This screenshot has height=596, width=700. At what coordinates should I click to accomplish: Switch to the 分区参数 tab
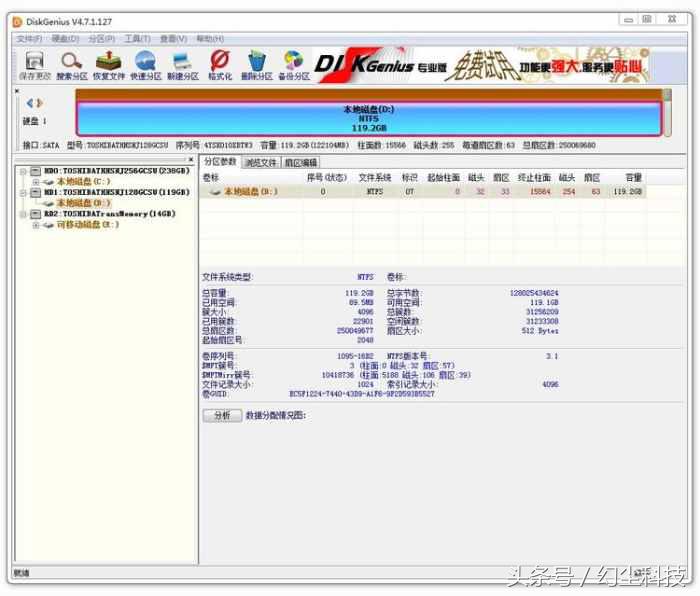[x=220, y=162]
